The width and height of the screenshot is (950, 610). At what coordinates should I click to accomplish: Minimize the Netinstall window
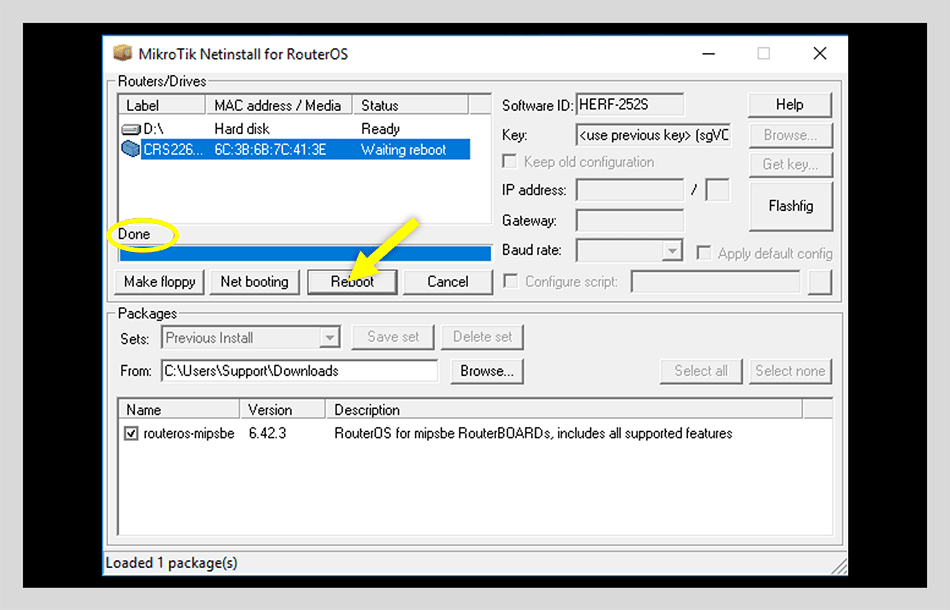click(708, 54)
